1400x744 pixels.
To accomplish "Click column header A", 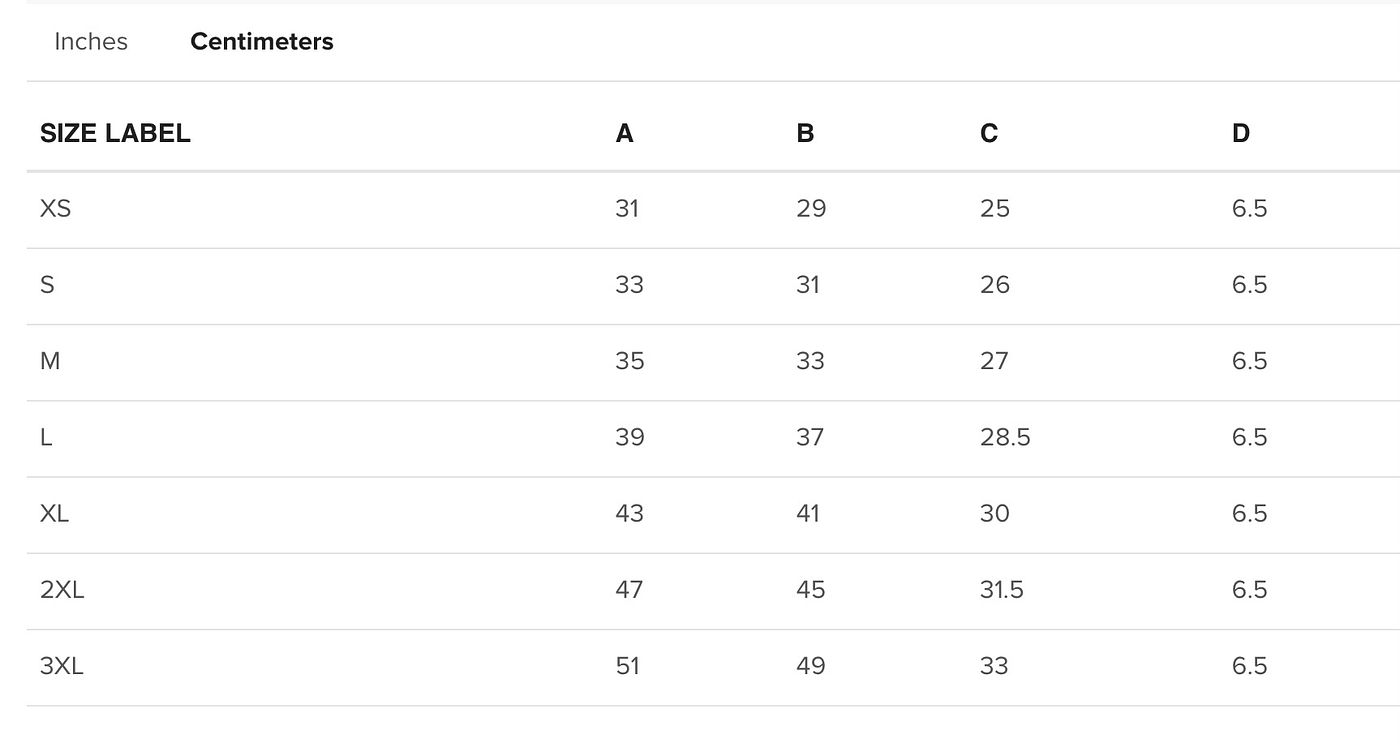I will pos(625,133).
